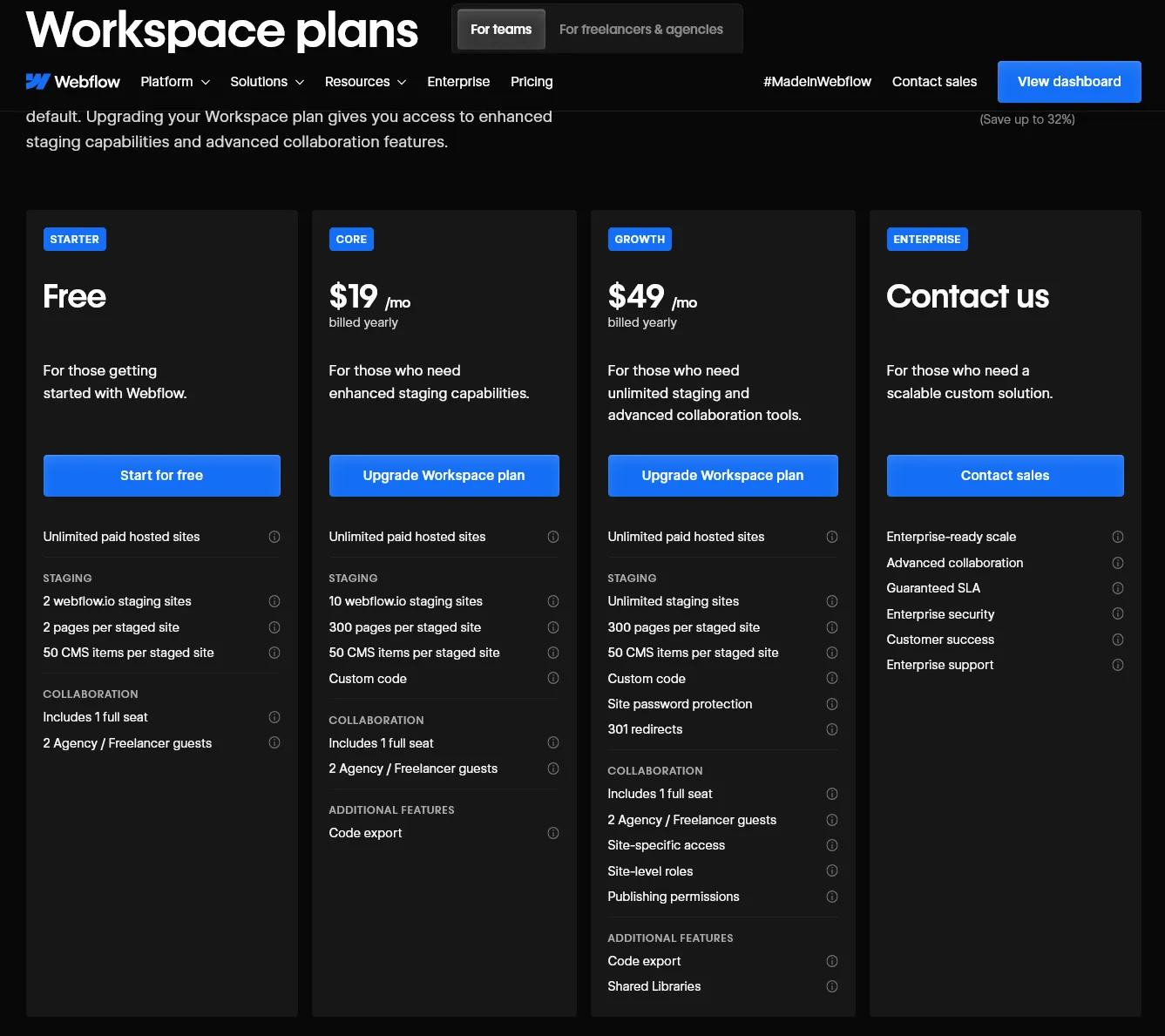Open info icon for Core Custom code

pyautogui.click(x=553, y=678)
